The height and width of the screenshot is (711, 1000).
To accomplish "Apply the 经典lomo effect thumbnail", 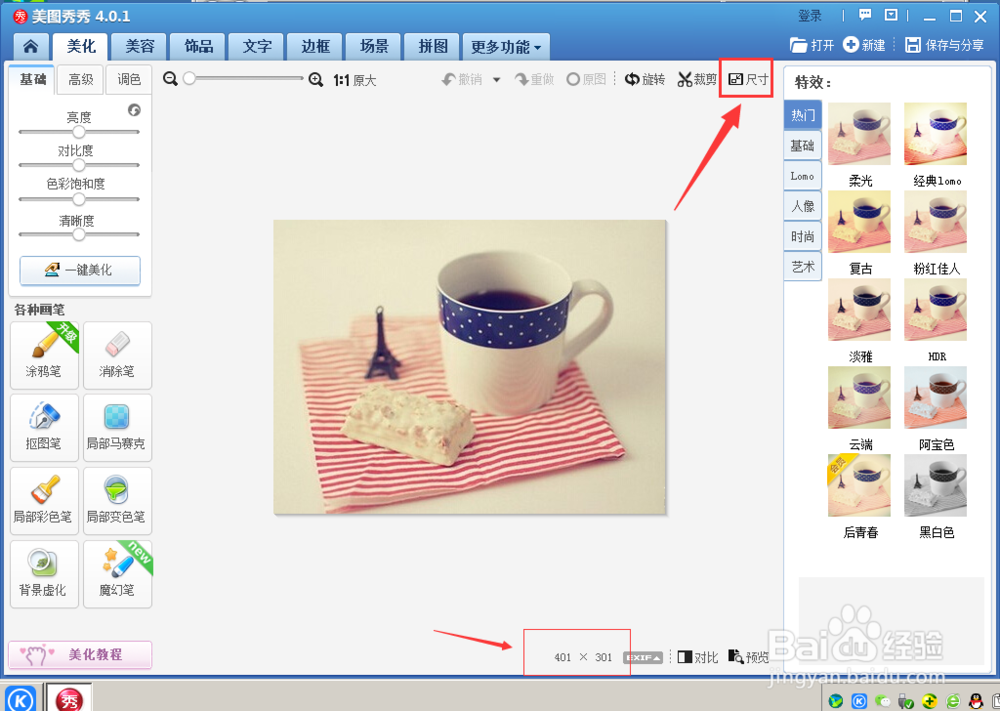I will [x=935, y=133].
